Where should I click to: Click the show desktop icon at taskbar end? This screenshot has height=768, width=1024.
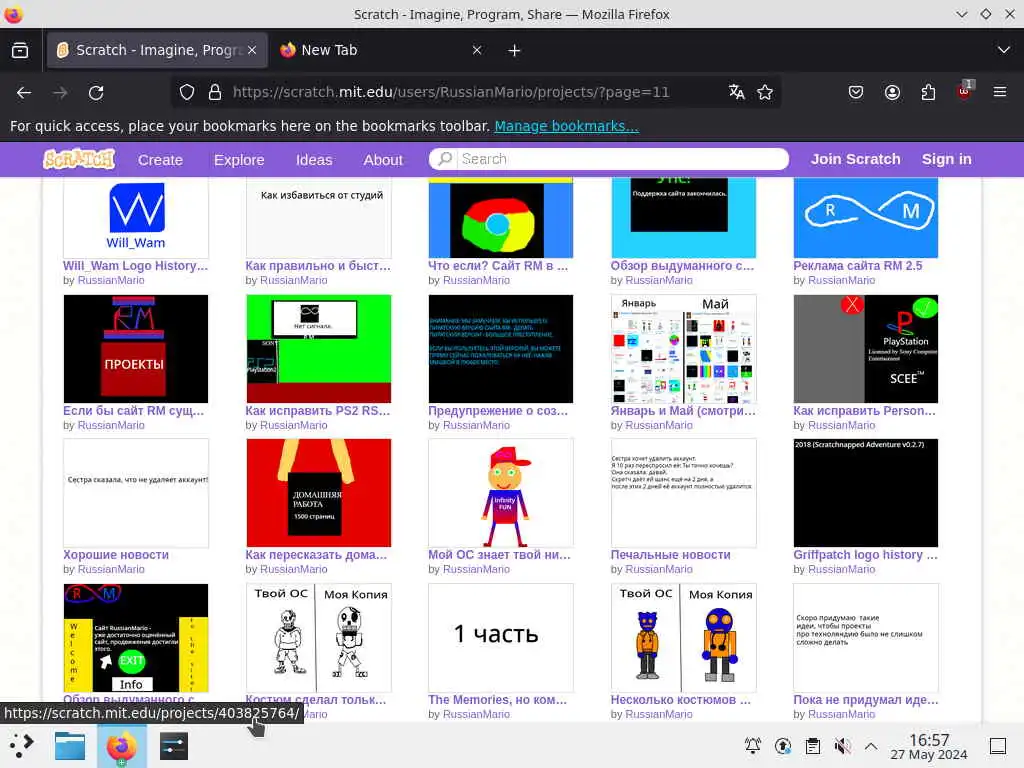[998, 746]
